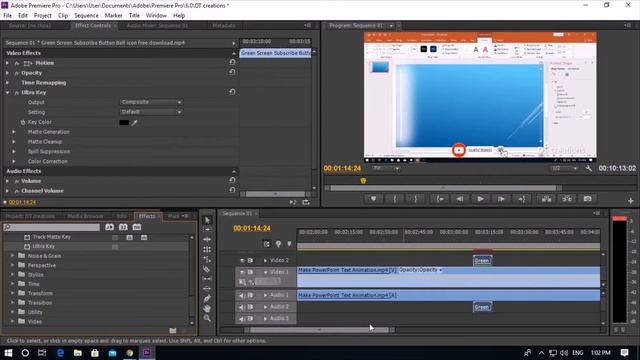The image size is (640, 360).
Task: Click Add Marker in program monitor
Action: pos(373,199)
